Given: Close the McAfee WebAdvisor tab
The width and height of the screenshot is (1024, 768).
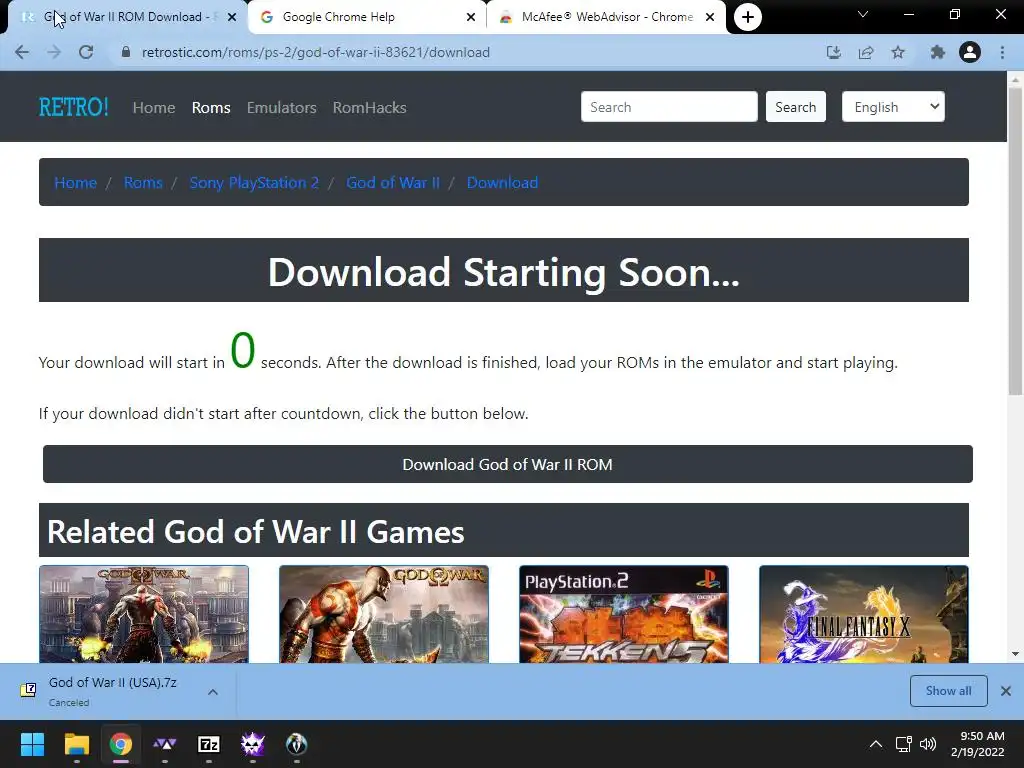Looking at the screenshot, I should pyautogui.click(x=710, y=17).
